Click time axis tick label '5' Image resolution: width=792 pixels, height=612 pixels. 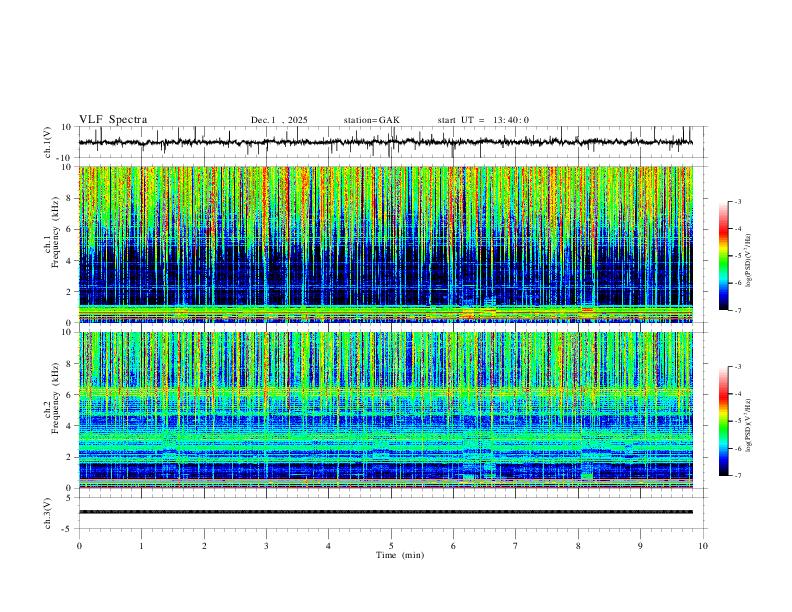(x=391, y=546)
